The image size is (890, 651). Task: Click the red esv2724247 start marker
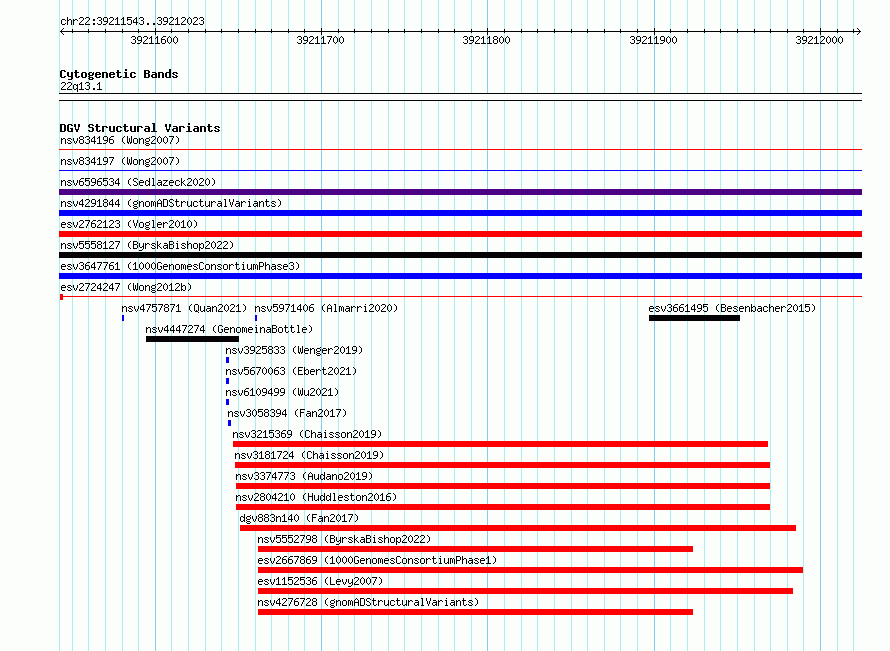point(61,297)
